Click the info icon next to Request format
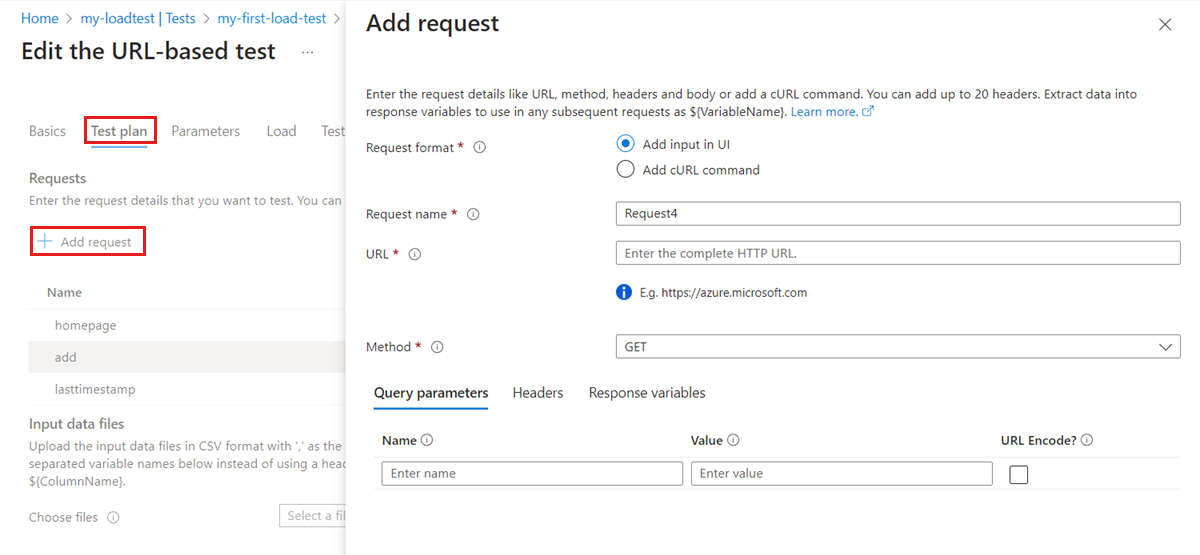 479,147
